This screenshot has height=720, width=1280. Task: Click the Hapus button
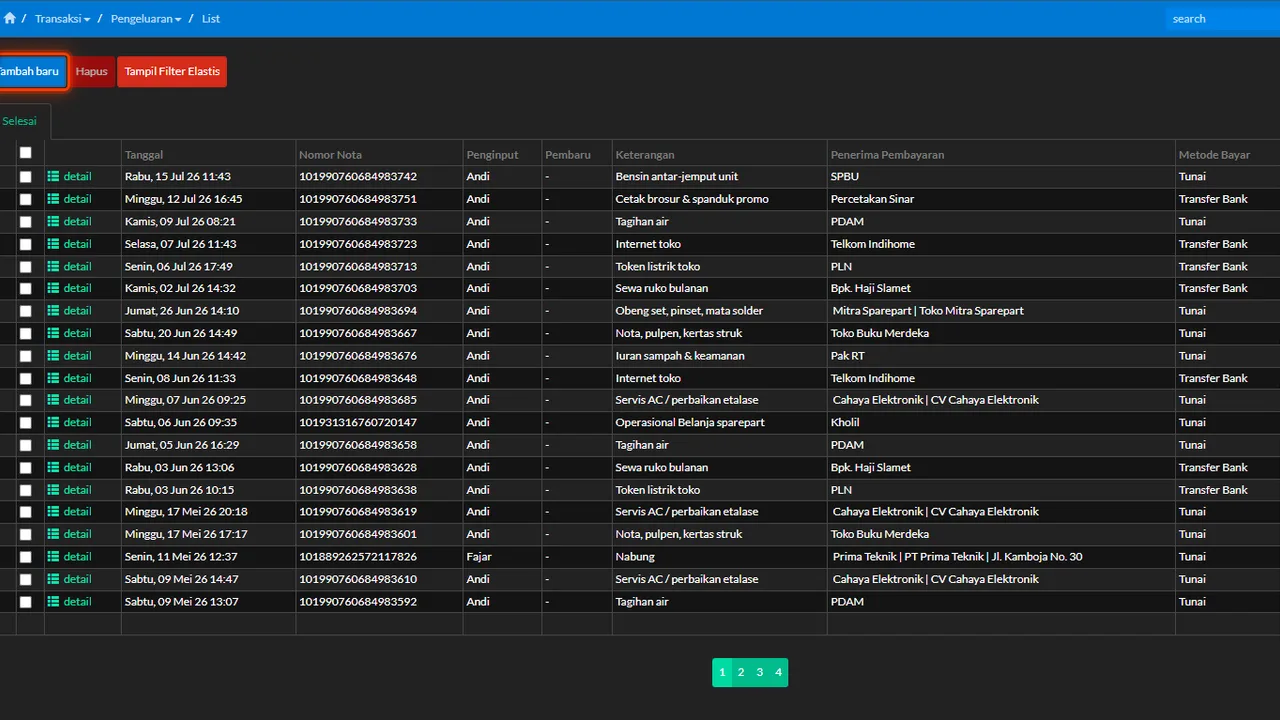pos(91,72)
